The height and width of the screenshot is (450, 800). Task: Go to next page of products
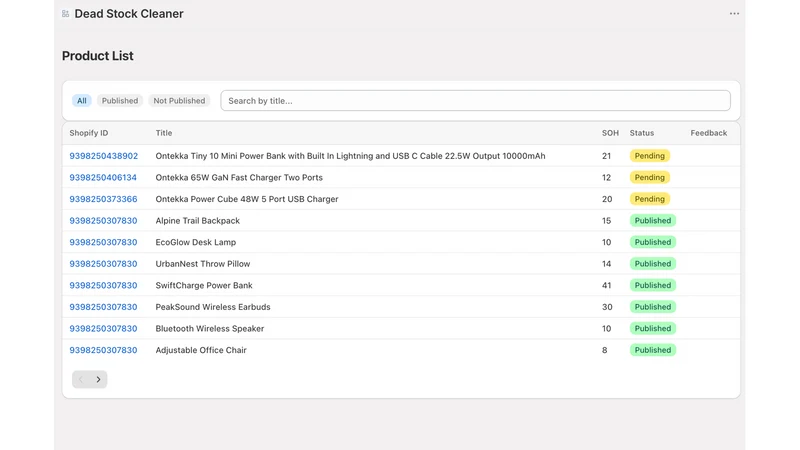pos(98,379)
